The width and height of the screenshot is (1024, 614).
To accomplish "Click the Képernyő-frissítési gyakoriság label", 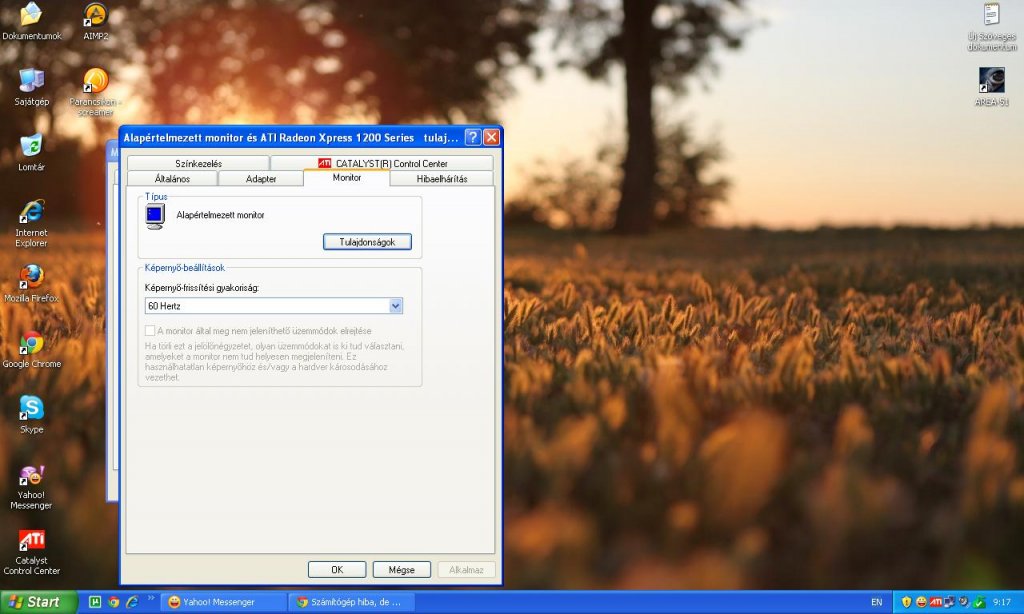I will [202, 287].
